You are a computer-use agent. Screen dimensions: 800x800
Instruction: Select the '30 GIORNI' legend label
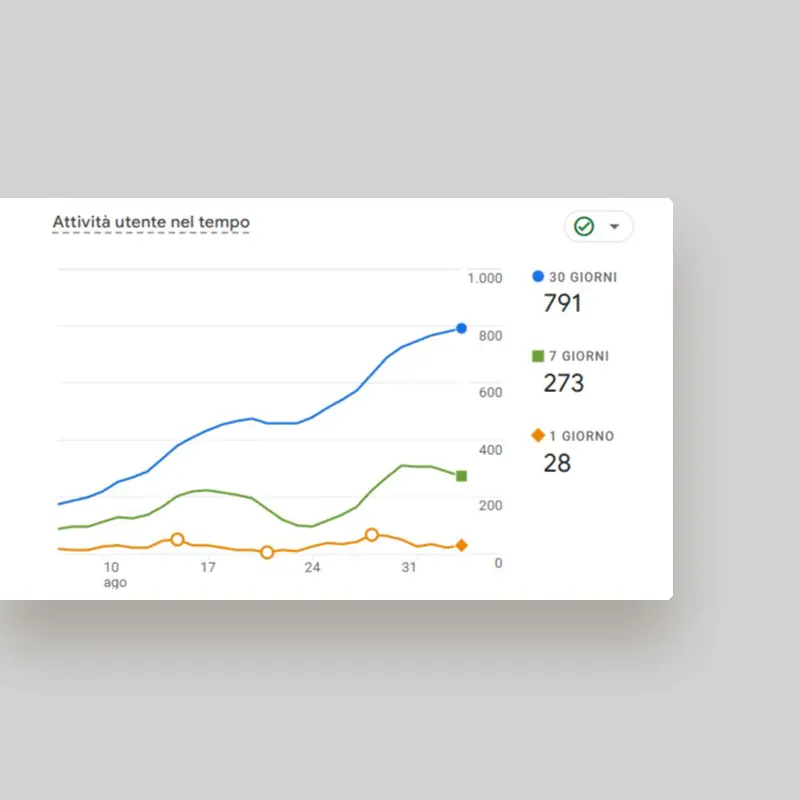pyautogui.click(x=583, y=277)
